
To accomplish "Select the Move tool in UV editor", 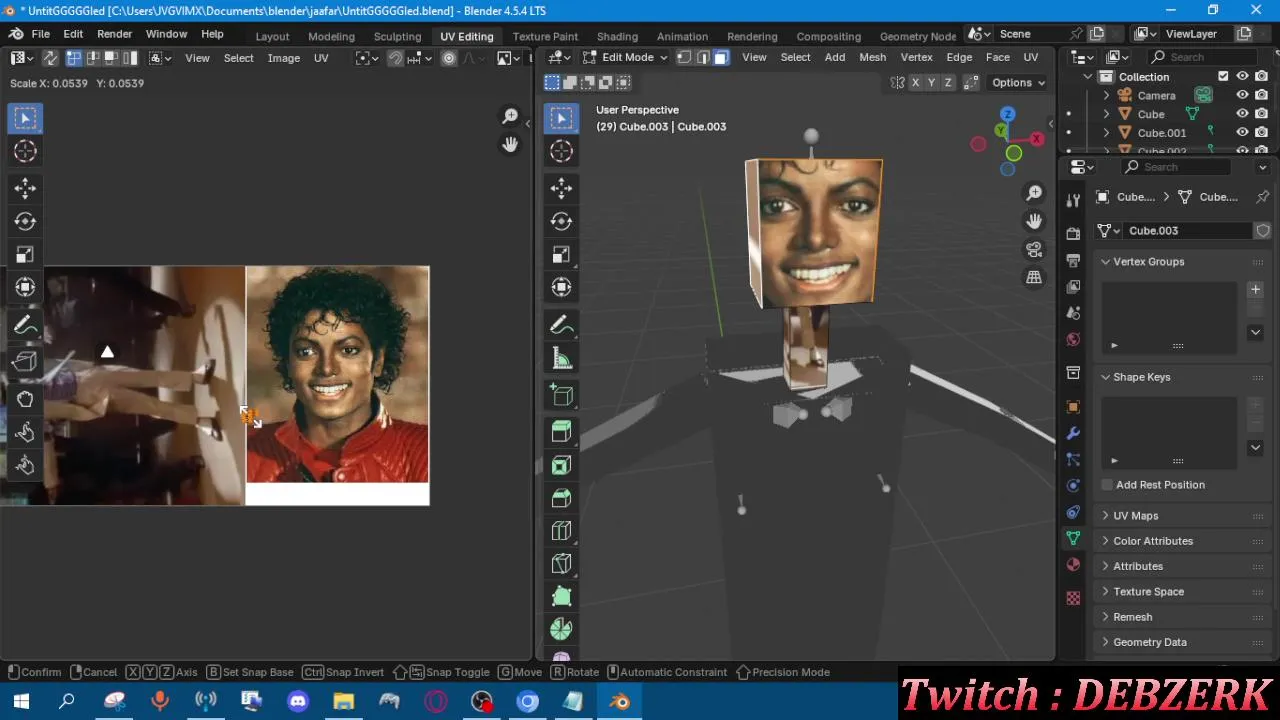I will [x=25, y=188].
